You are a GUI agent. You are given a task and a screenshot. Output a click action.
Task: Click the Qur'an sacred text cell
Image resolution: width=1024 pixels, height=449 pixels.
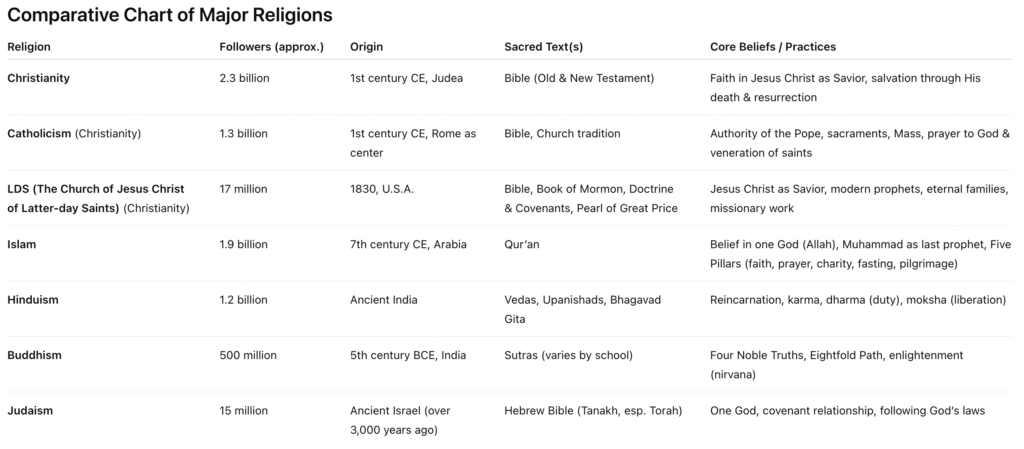521,245
